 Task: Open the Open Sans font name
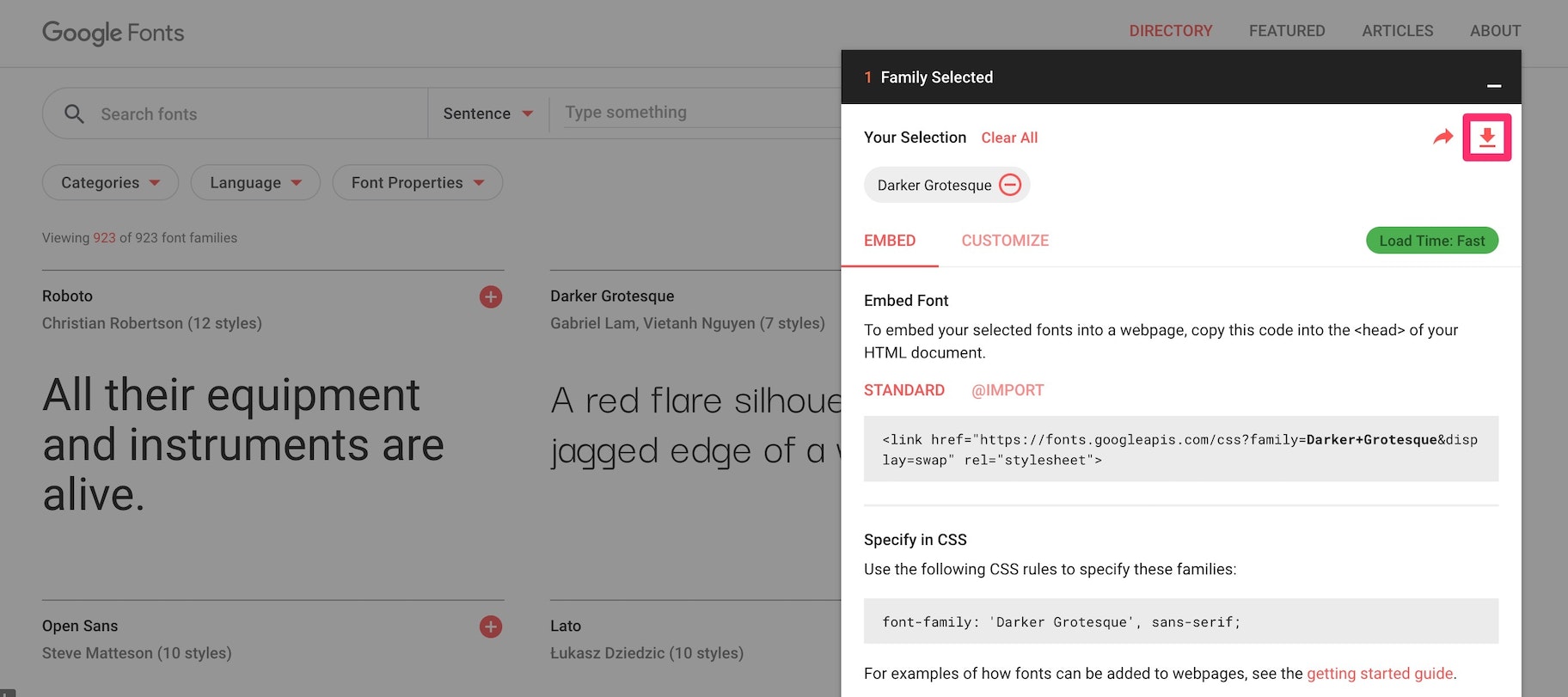click(x=80, y=626)
